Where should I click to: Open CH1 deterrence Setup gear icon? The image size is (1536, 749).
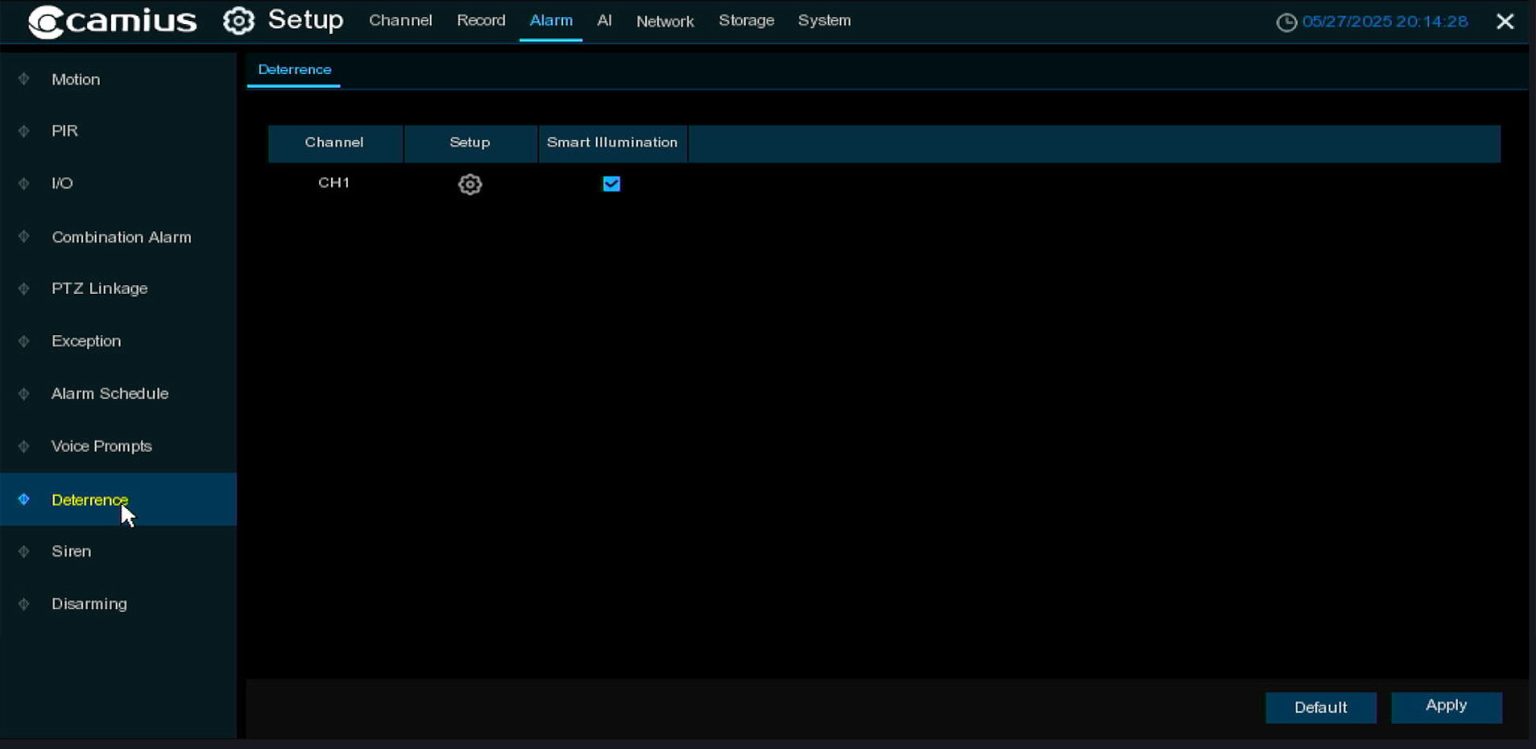pos(470,184)
